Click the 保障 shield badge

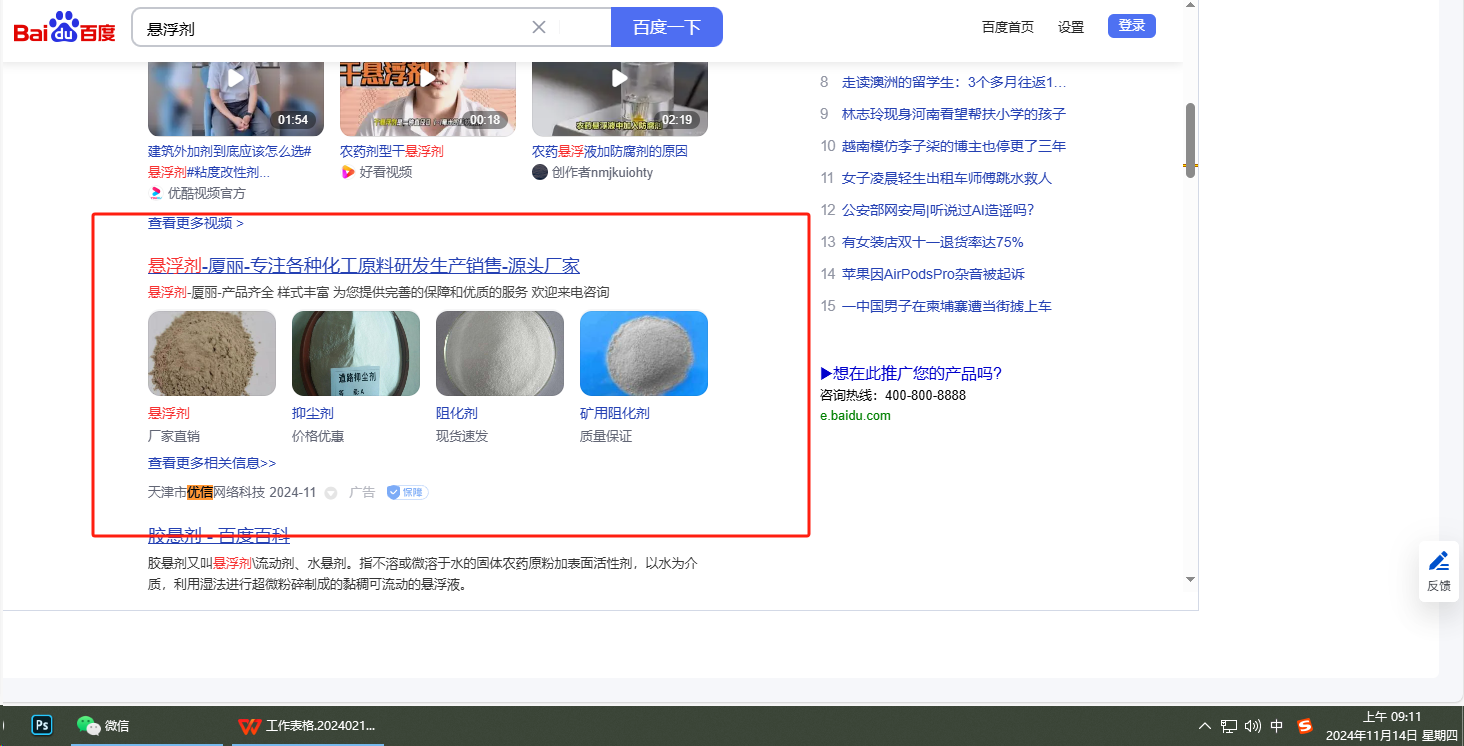[407, 492]
